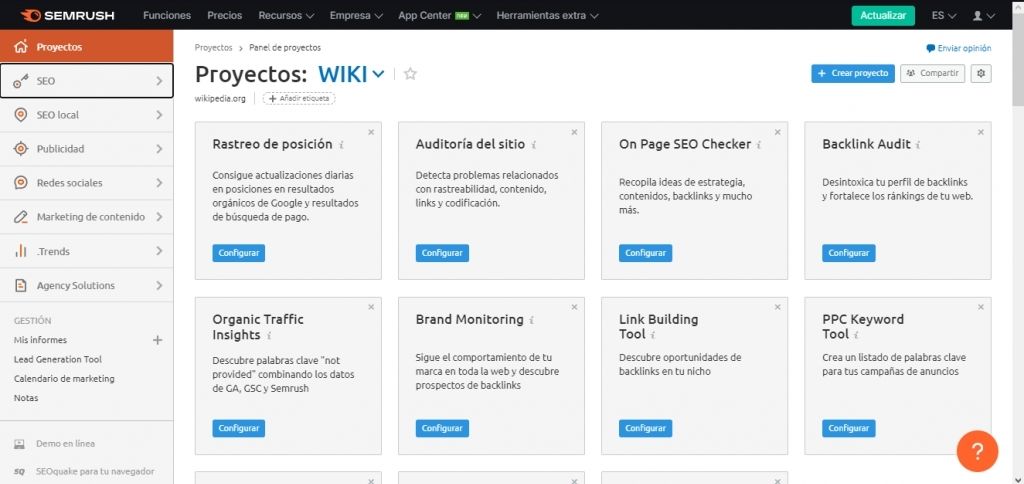The width and height of the screenshot is (1024, 484).
Task: Configure Rastreo de posición
Action: pos(238,253)
